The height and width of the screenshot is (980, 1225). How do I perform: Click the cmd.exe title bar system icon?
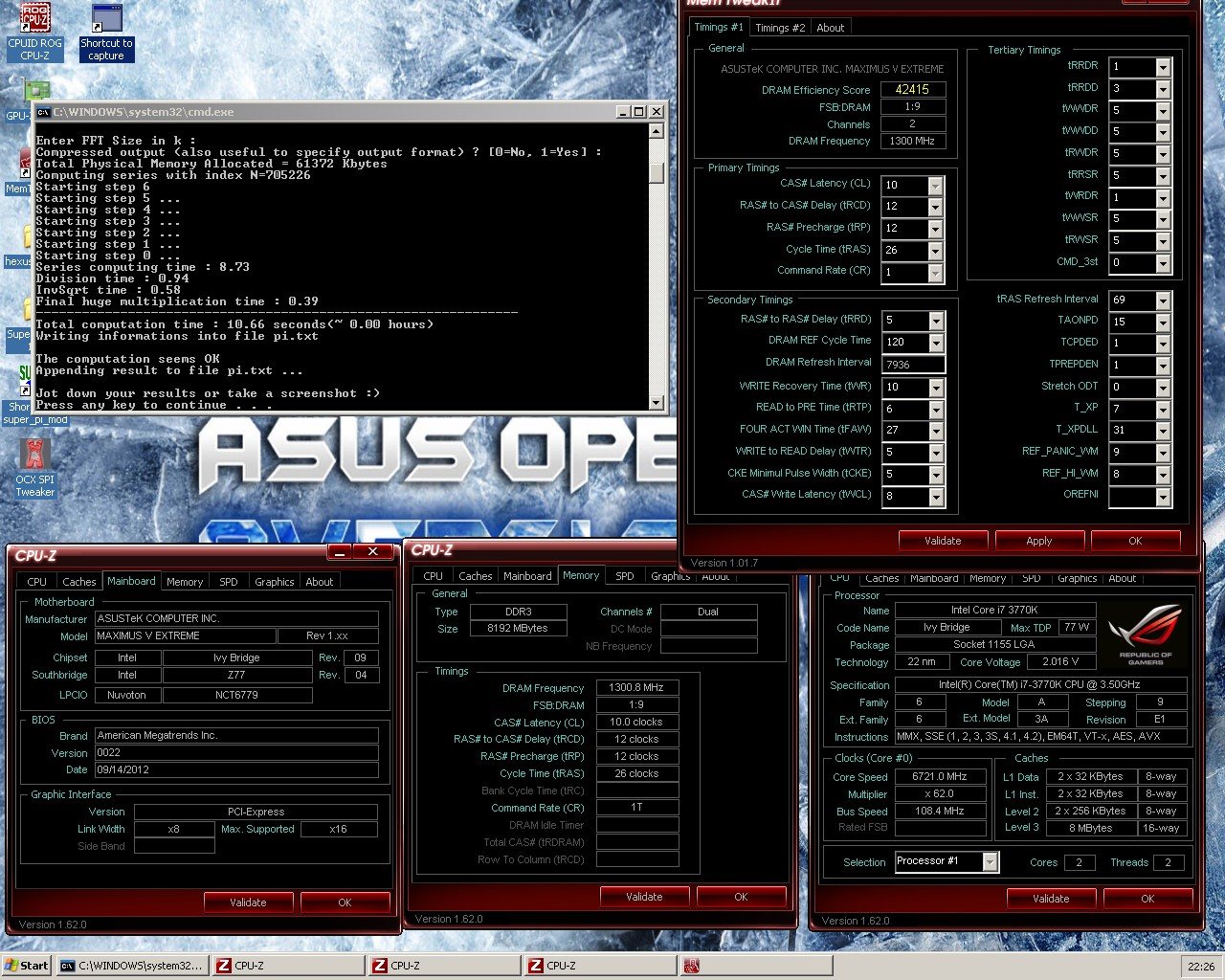pos(43,112)
